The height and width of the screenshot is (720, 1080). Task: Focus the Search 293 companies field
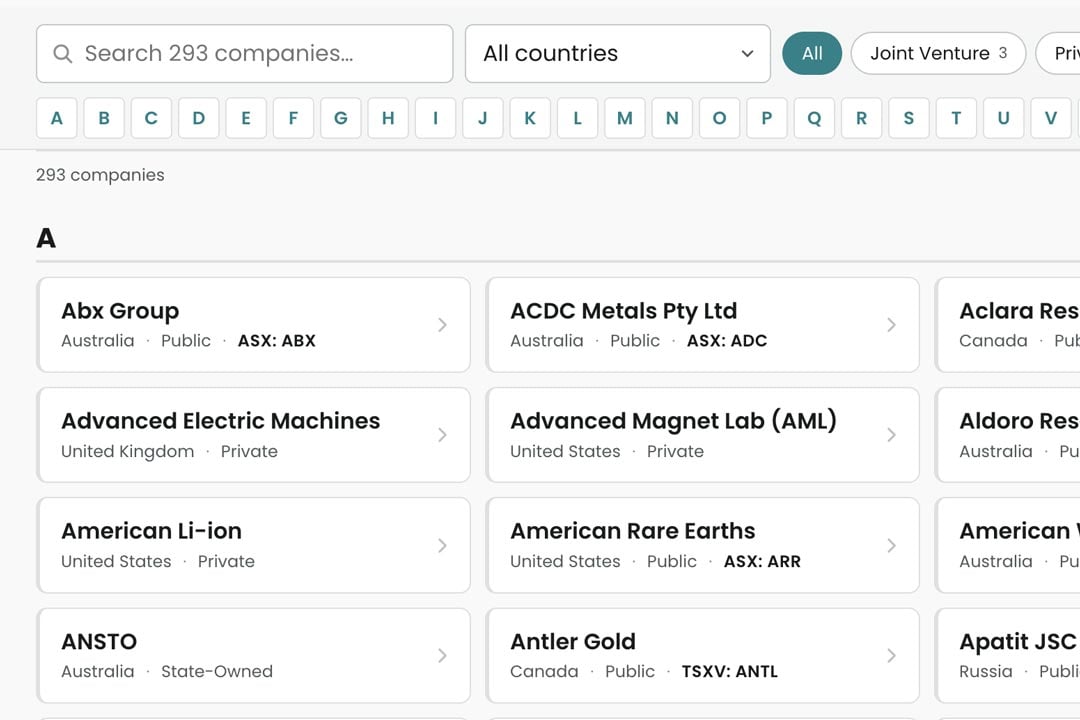(x=245, y=54)
